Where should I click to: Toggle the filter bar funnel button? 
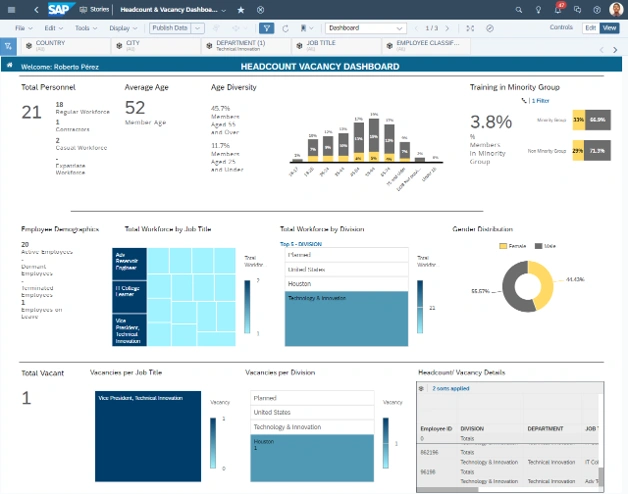266,28
